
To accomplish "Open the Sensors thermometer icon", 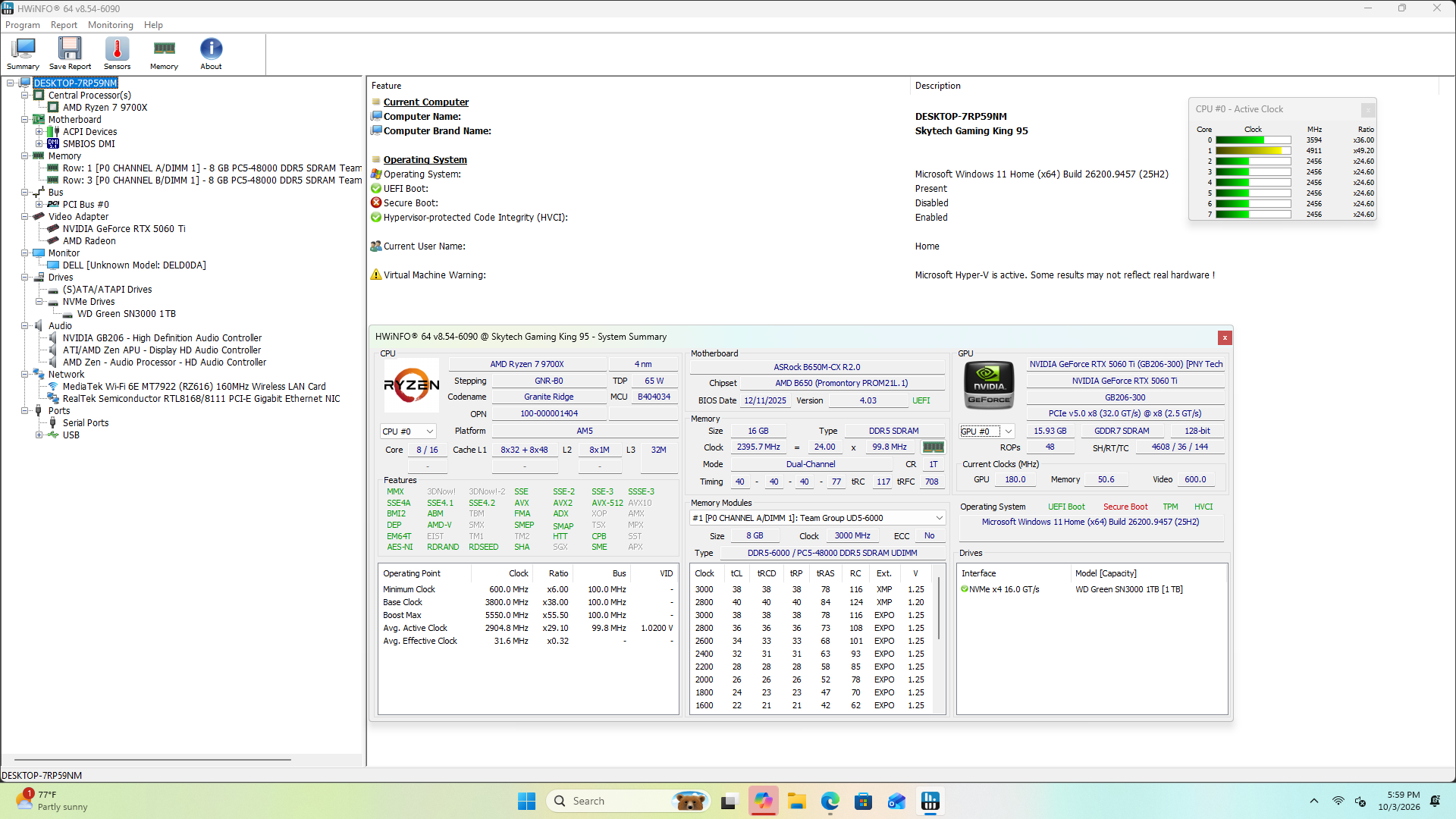I will 117,54.
